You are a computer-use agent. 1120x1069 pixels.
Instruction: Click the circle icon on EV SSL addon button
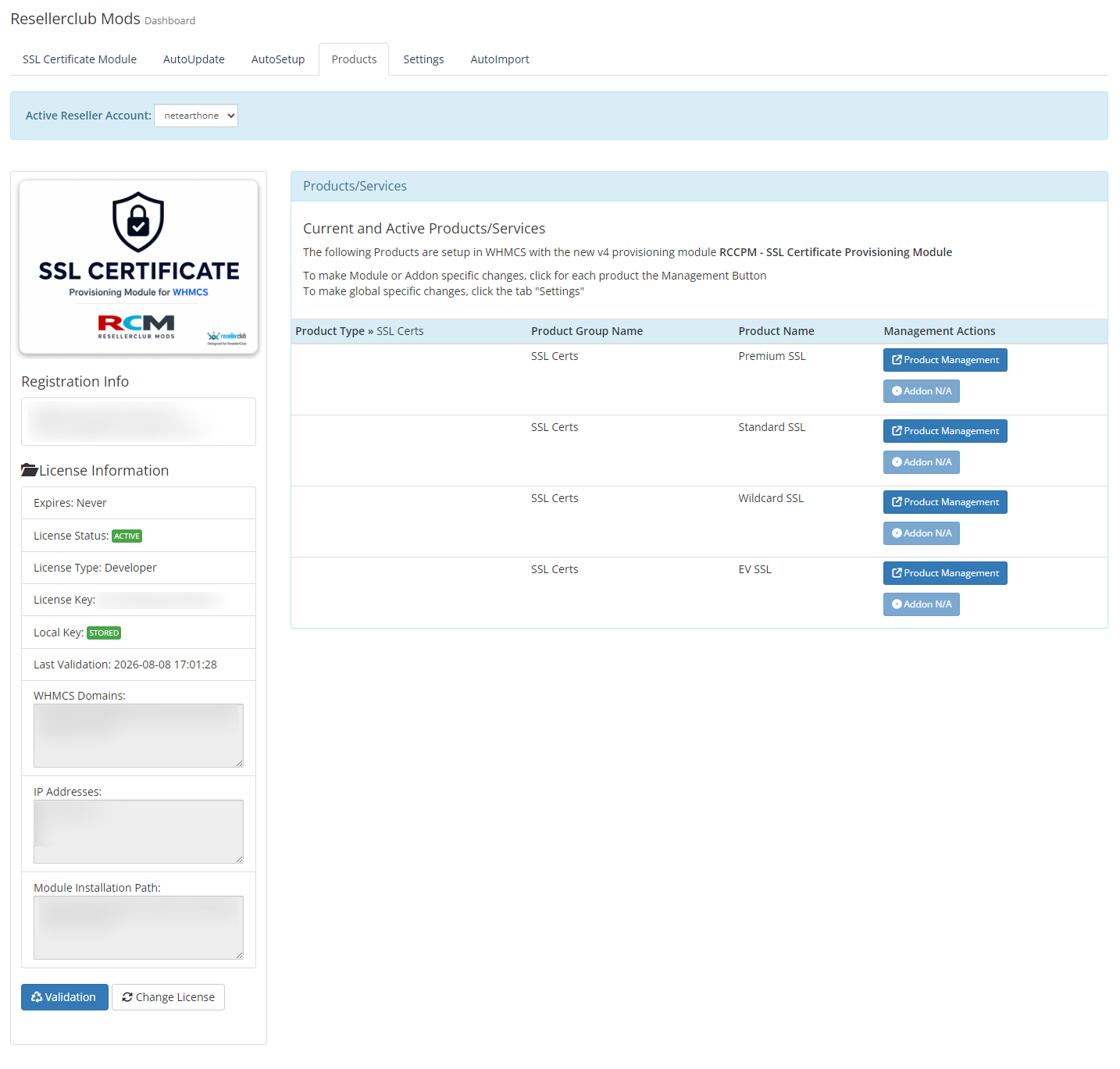pyautogui.click(x=897, y=604)
